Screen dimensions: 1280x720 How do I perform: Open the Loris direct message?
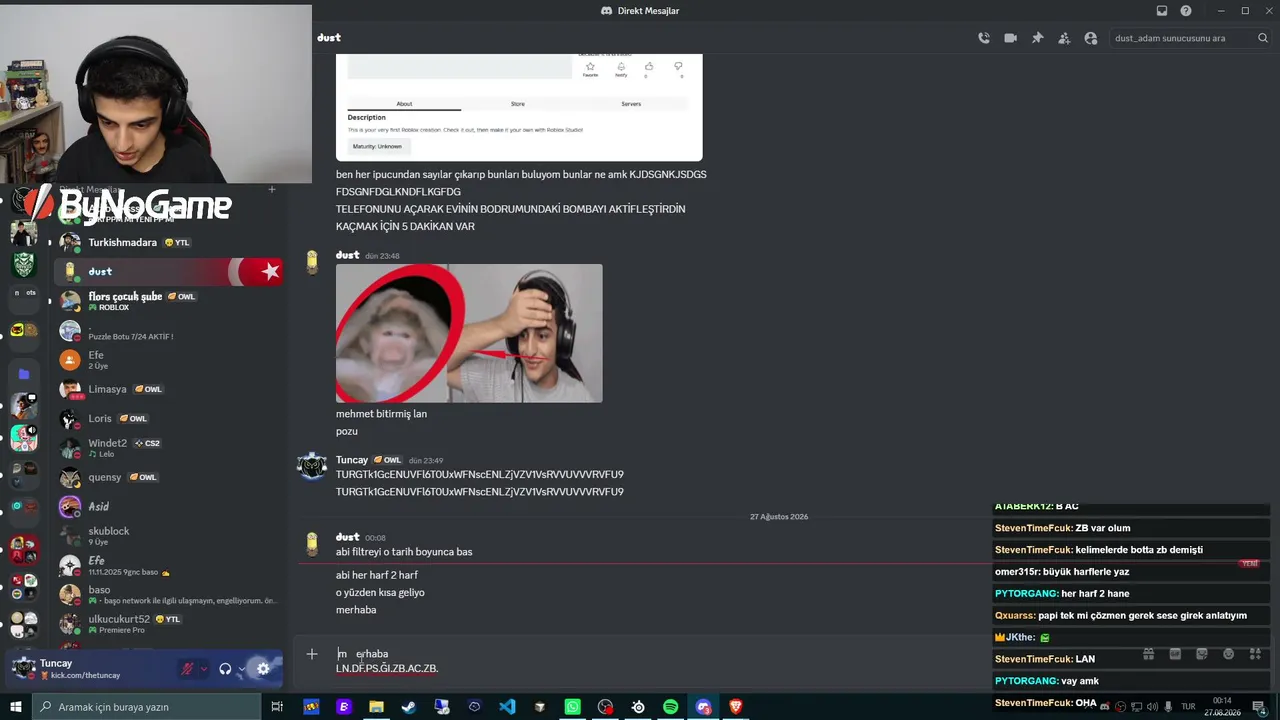pos(169,418)
